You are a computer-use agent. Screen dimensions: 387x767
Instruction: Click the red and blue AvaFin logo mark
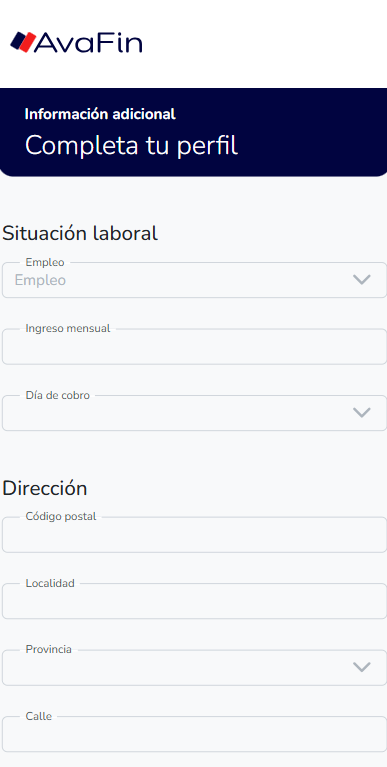pyautogui.click(x=23, y=42)
